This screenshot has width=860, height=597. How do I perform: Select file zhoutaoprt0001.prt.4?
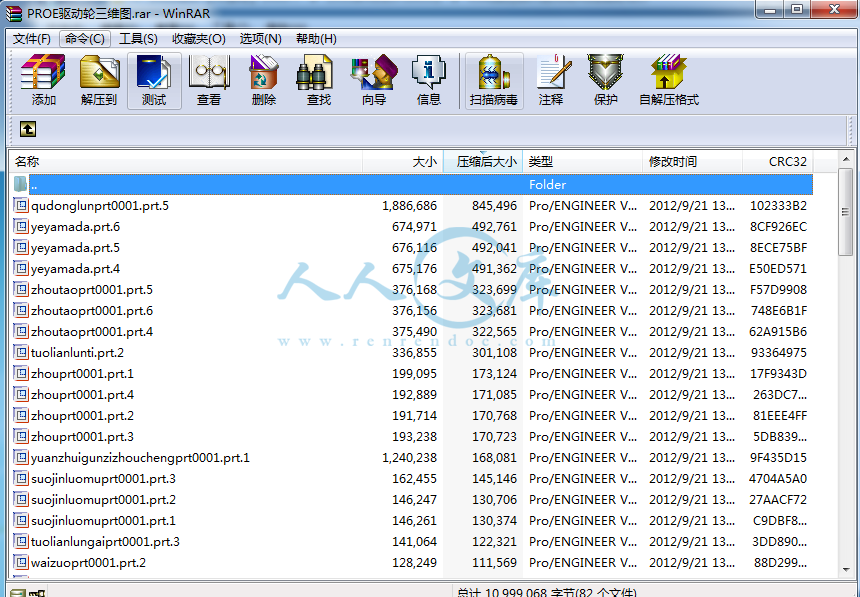click(x=92, y=331)
